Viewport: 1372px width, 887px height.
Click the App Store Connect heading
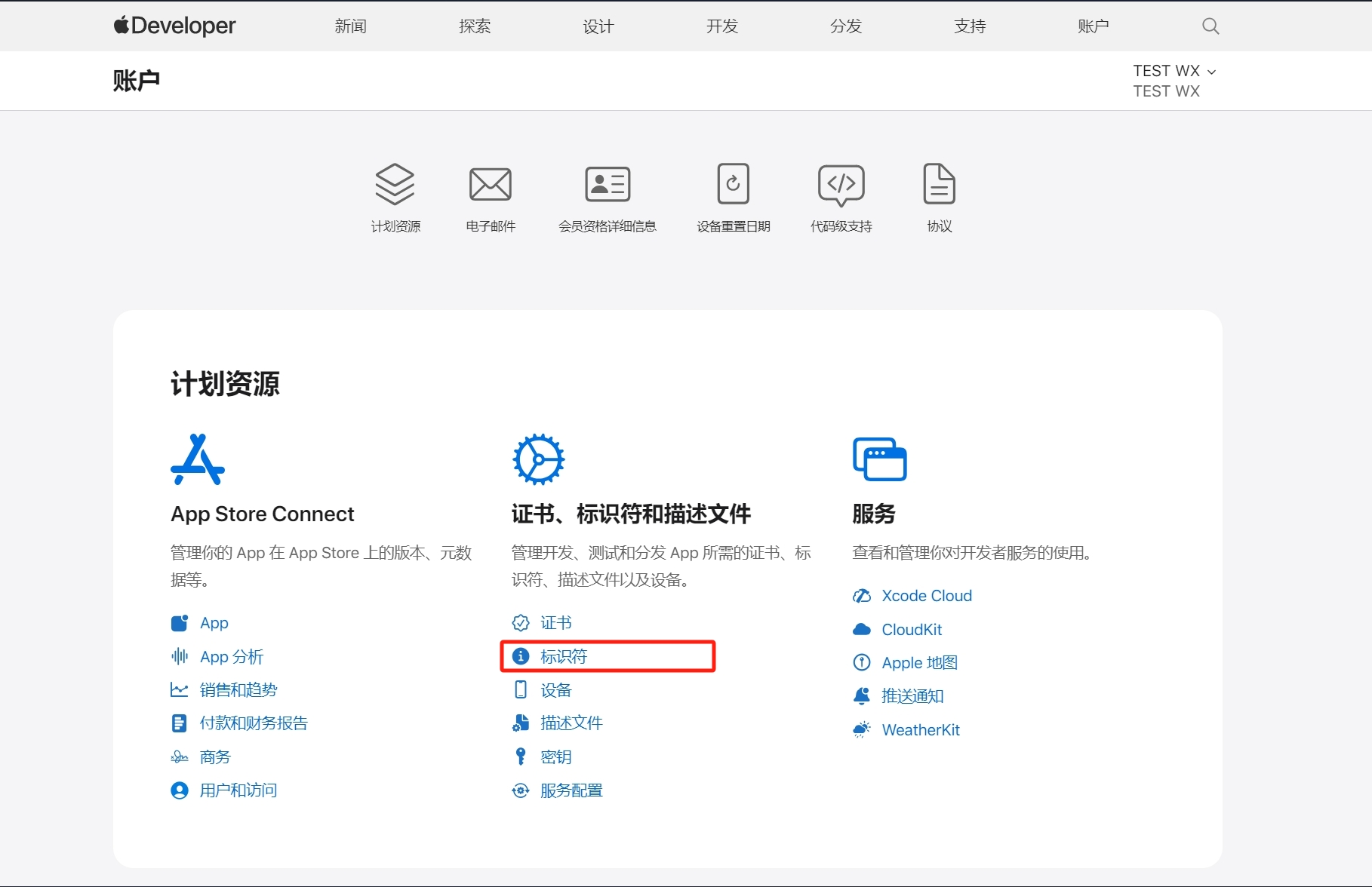click(x=263, y=514)
